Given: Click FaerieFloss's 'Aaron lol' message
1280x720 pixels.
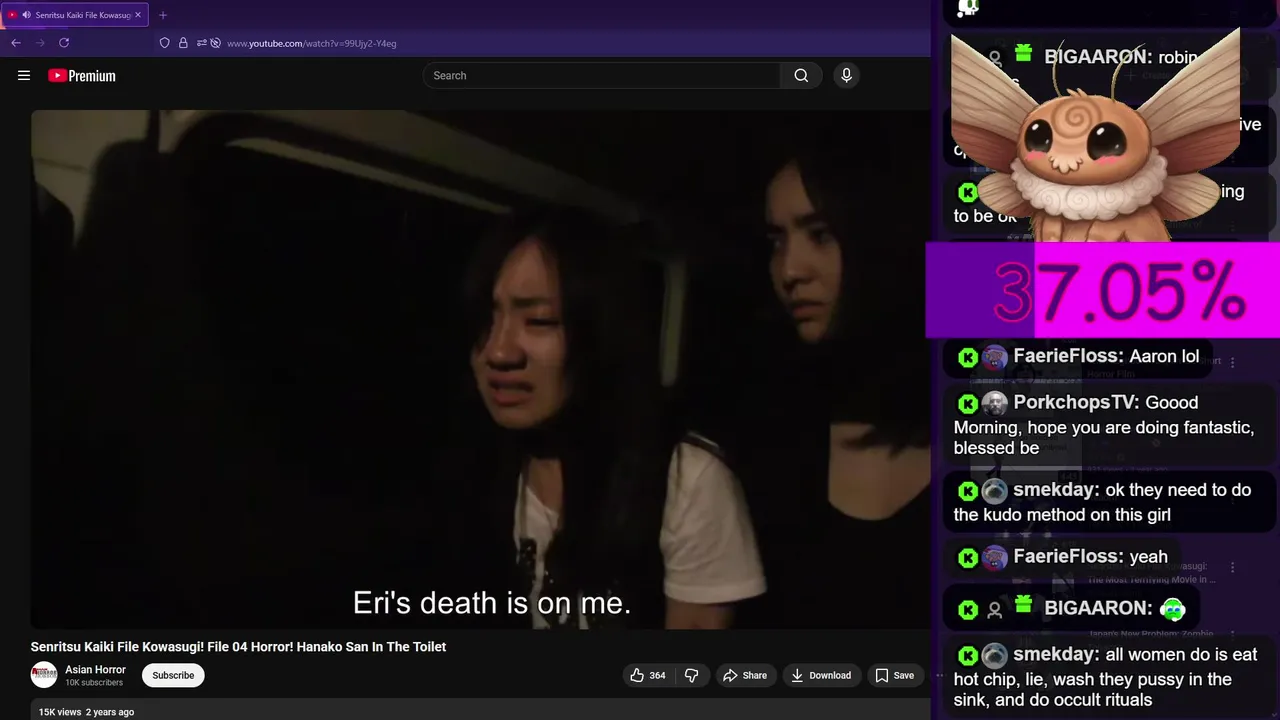Looking at the screenshot, I should click(x=1080, y=356).
